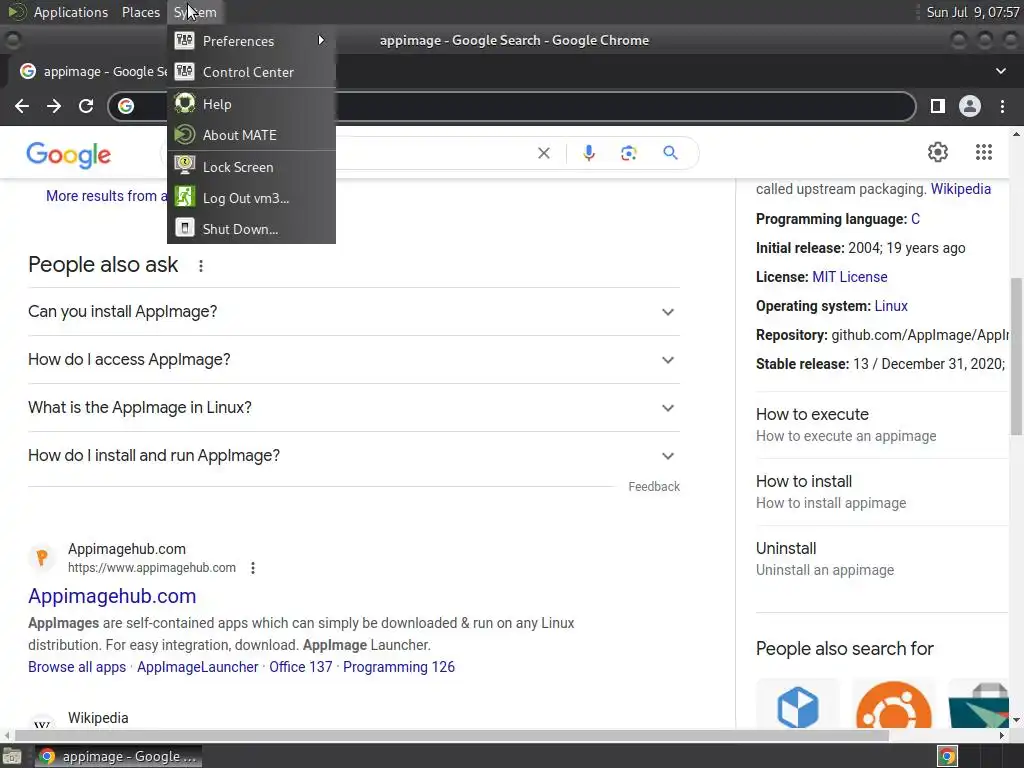Viewport: 1024px width, 768px height.
Task: Open programming language C link
Action: 916,219
